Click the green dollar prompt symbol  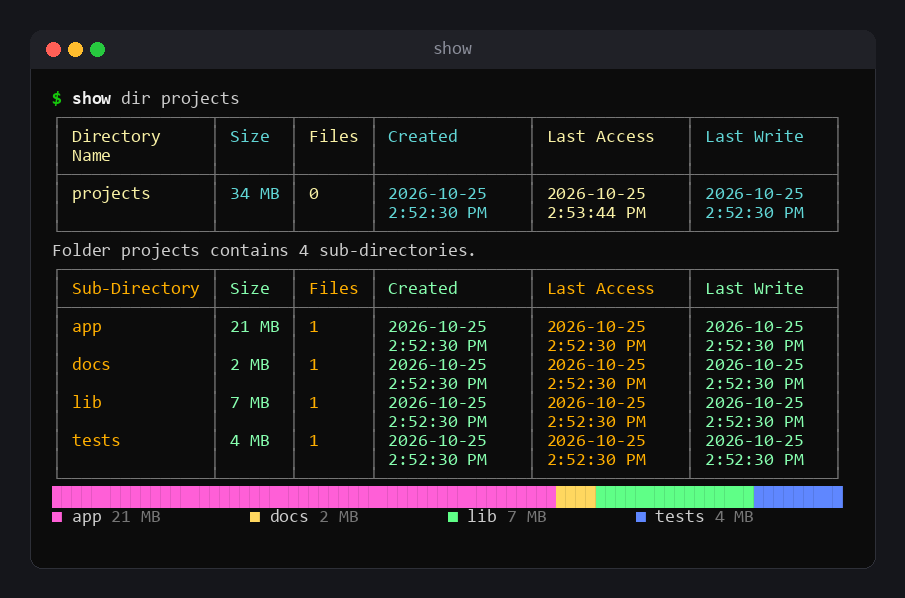pyautogui.click(x=57, y=99)
